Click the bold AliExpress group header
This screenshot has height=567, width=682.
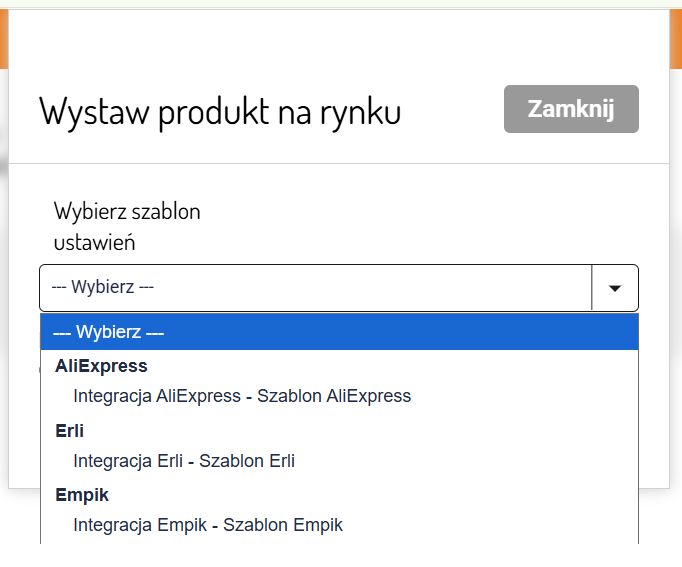[x=101, y=366]
